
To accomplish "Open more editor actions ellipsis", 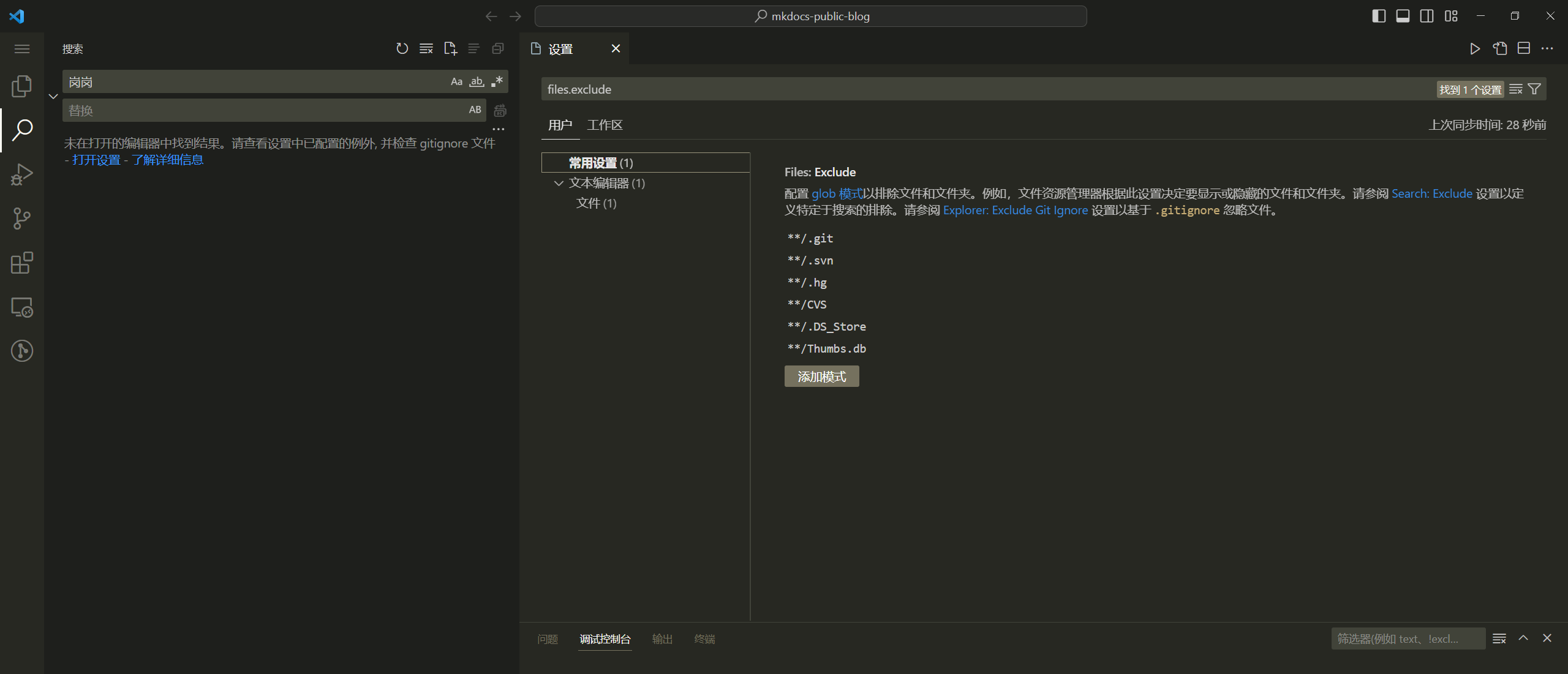I will [1547, 48].
